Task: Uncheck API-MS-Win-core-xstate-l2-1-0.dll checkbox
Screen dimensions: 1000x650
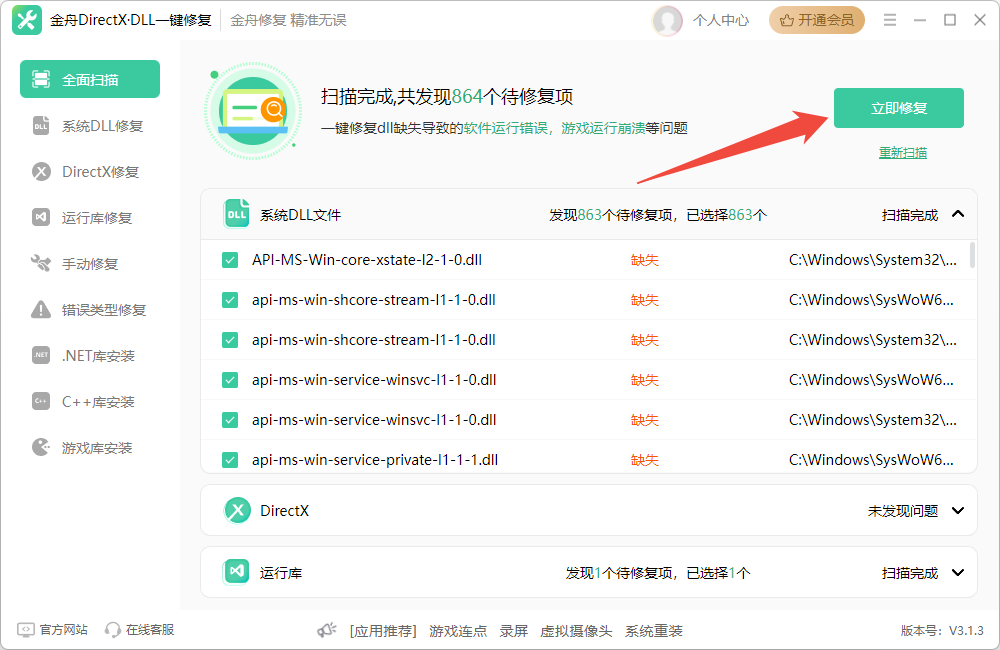Action: tap(230, 260)
